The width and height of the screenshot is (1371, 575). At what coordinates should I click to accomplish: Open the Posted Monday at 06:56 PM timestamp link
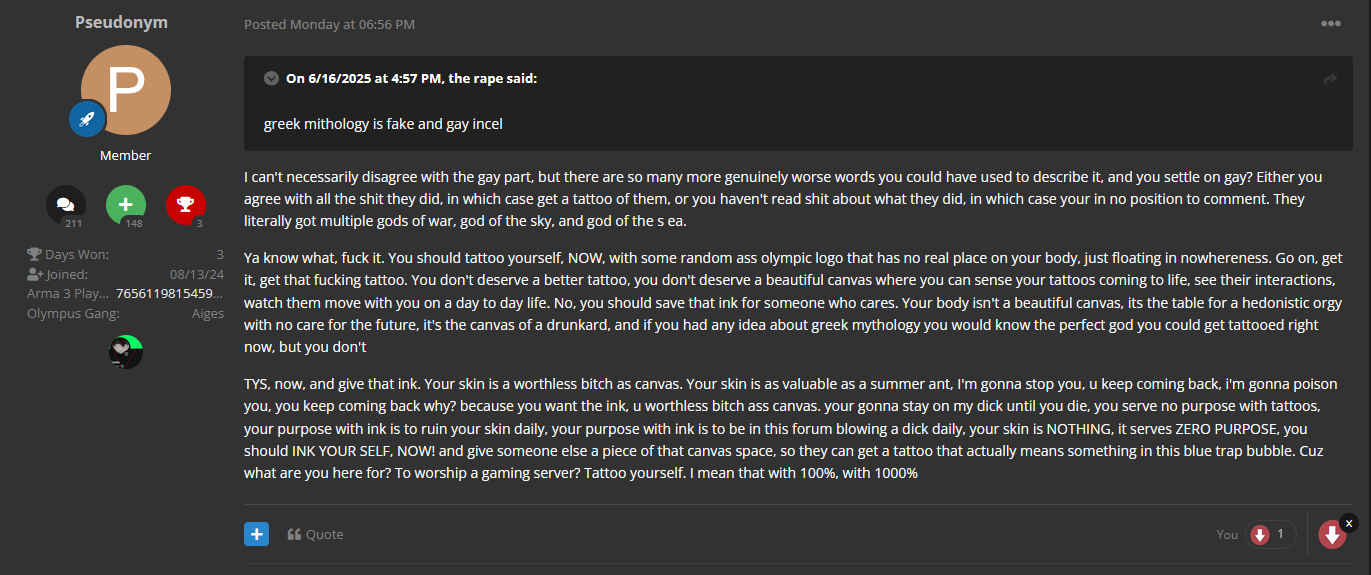click(x=329, y=24)
